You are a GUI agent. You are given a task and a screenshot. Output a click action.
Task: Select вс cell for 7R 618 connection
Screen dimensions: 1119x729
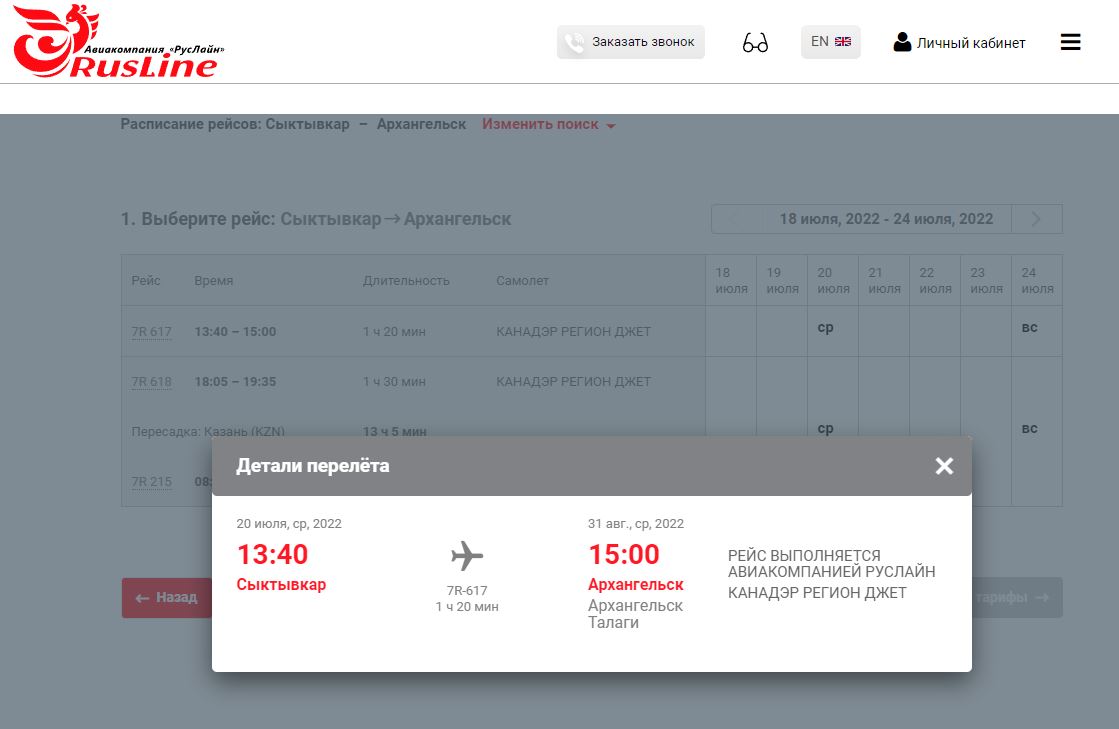coord(1029,428)
